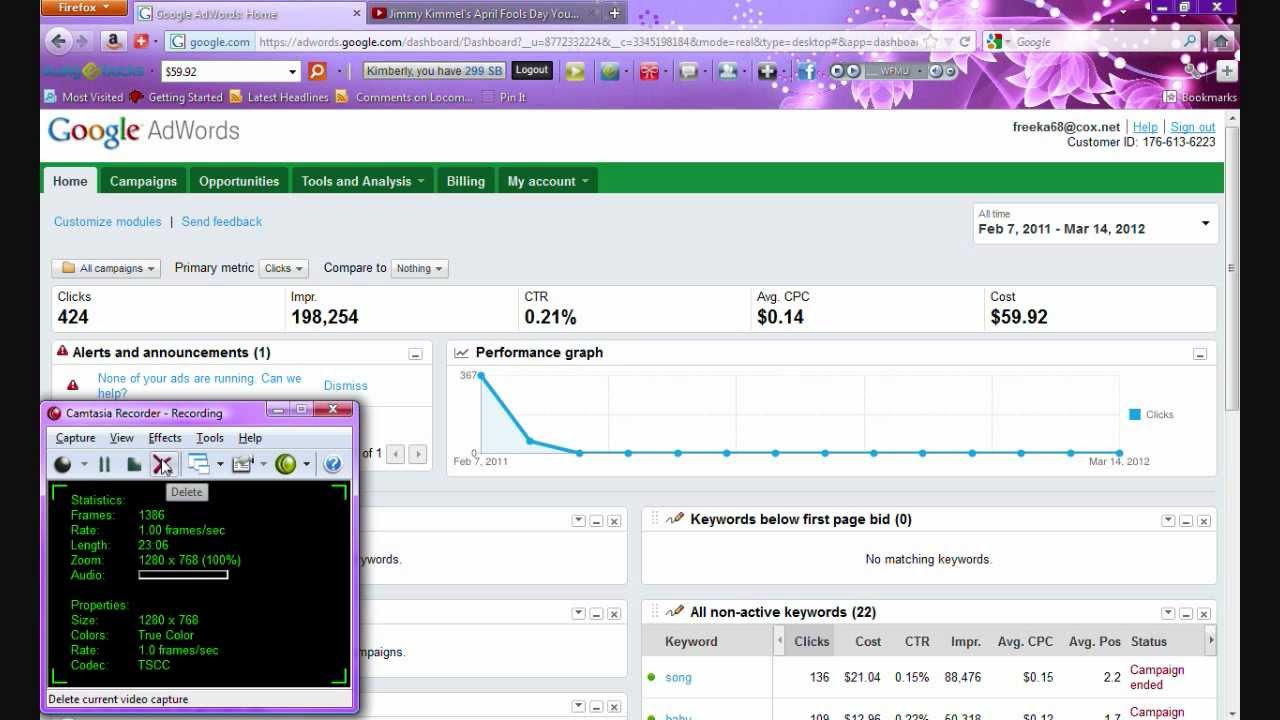Open Camtasia Tools menu
Image resolution: width=1280 pixels, height=720 pixels.
pos(210,438)
